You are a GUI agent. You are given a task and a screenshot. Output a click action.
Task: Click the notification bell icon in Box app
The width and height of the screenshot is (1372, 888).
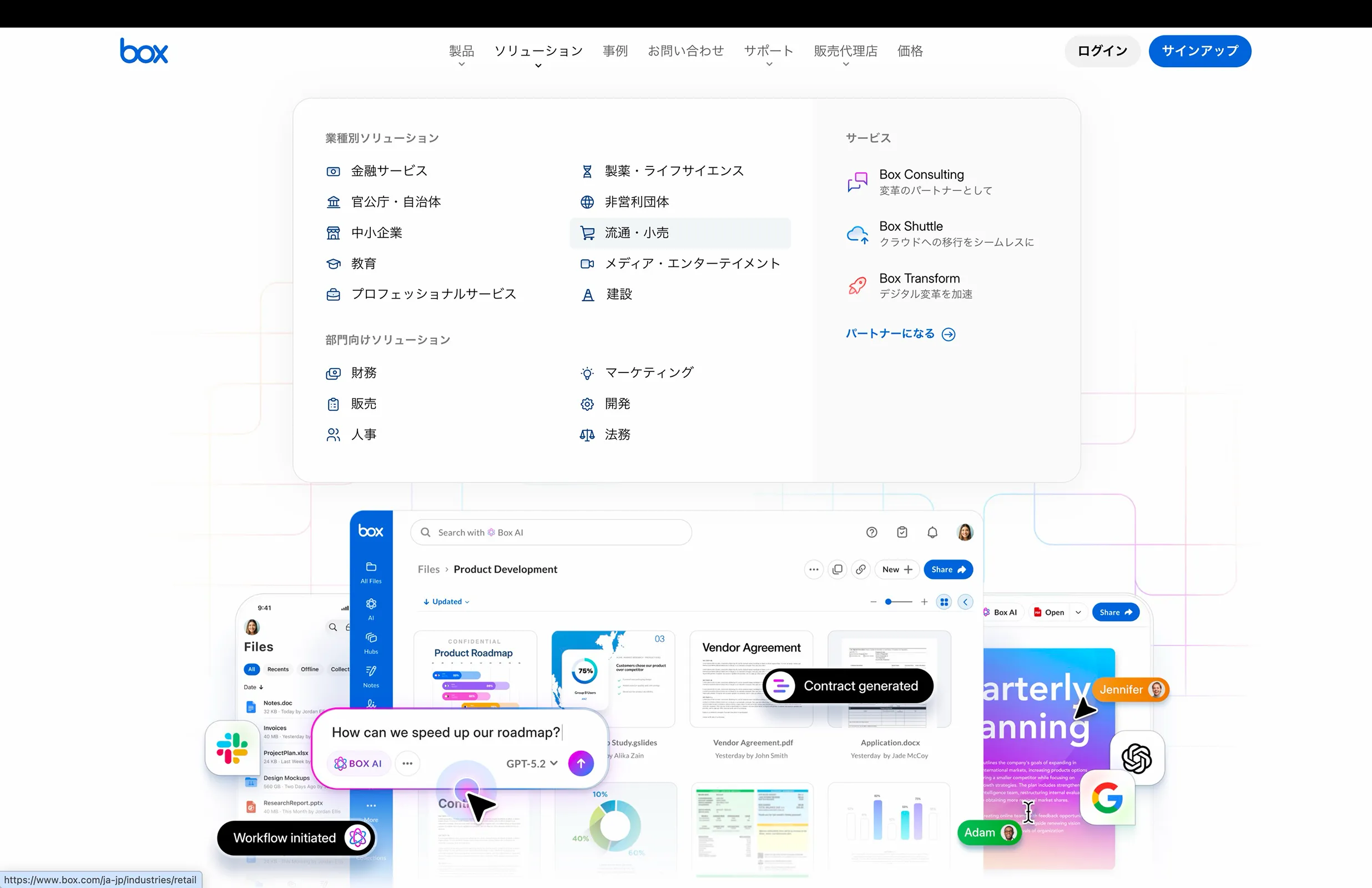(932, 532)
